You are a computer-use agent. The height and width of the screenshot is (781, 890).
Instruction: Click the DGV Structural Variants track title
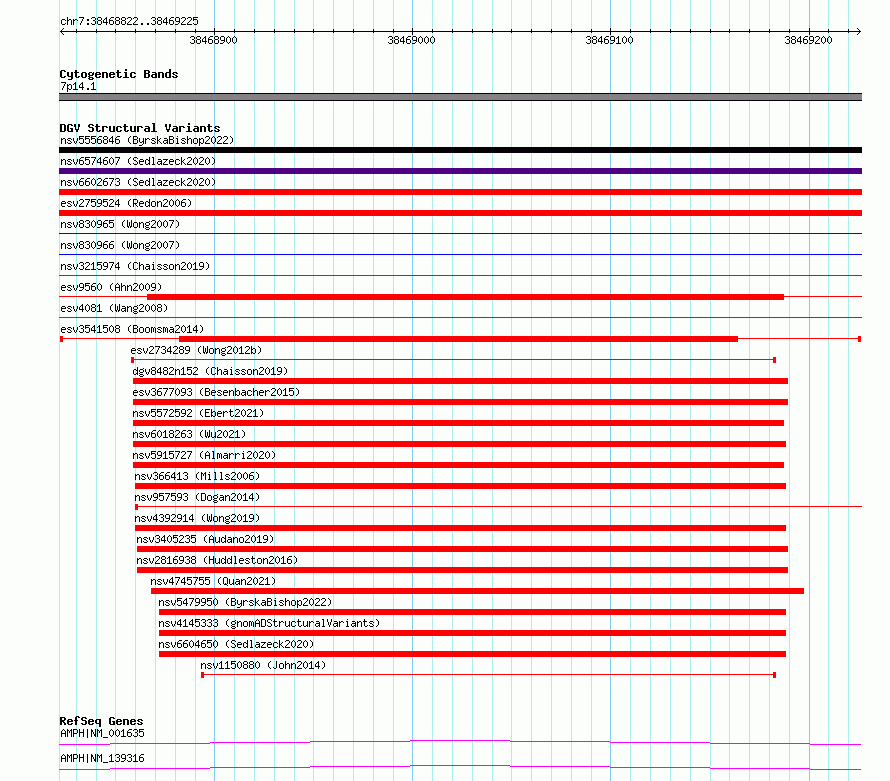point(140,128)
